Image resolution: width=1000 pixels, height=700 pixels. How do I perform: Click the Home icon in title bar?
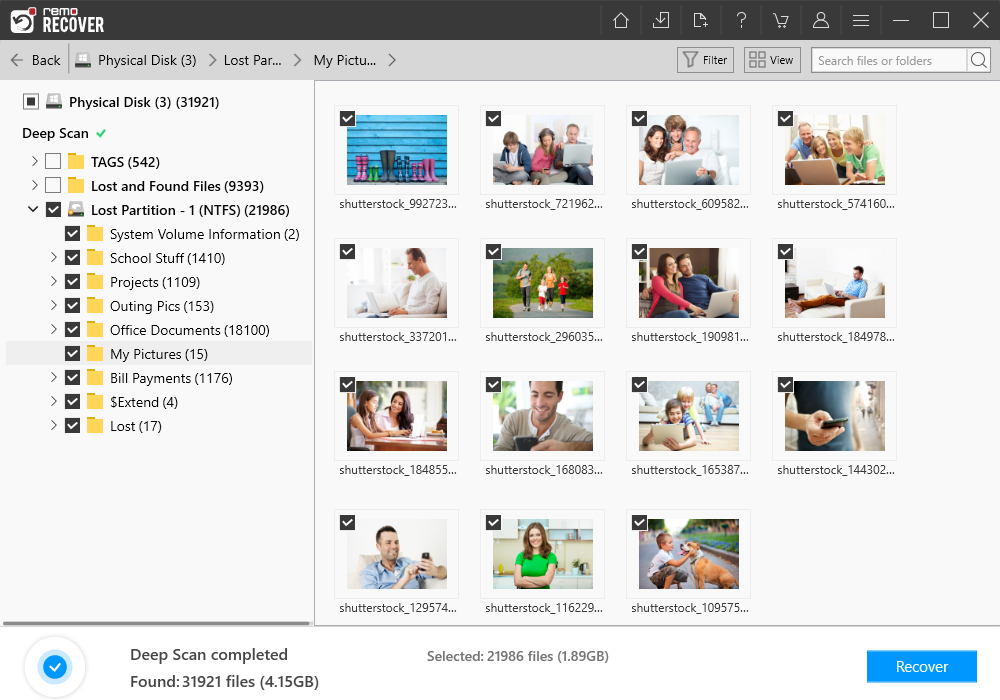(621, 20)
